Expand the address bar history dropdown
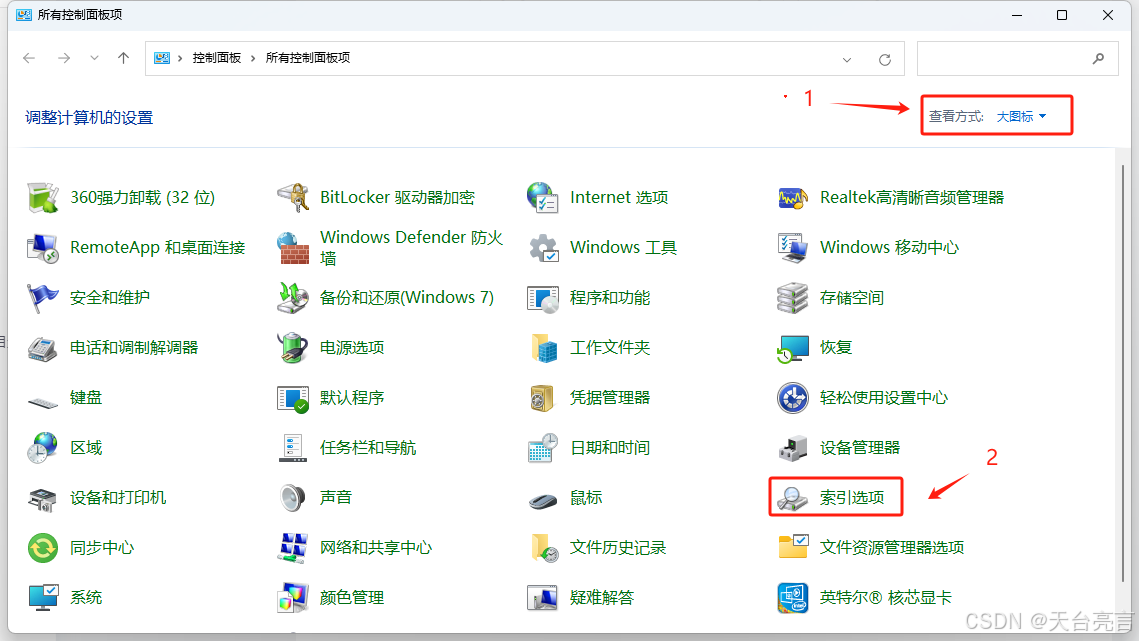 847,60
